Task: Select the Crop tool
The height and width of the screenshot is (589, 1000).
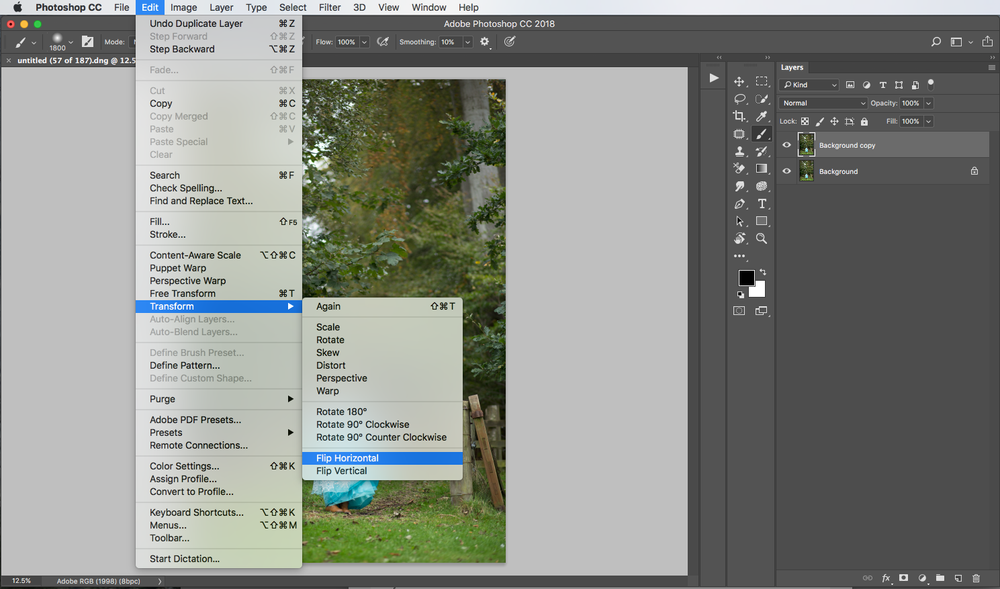Action: tap(739, 116)
